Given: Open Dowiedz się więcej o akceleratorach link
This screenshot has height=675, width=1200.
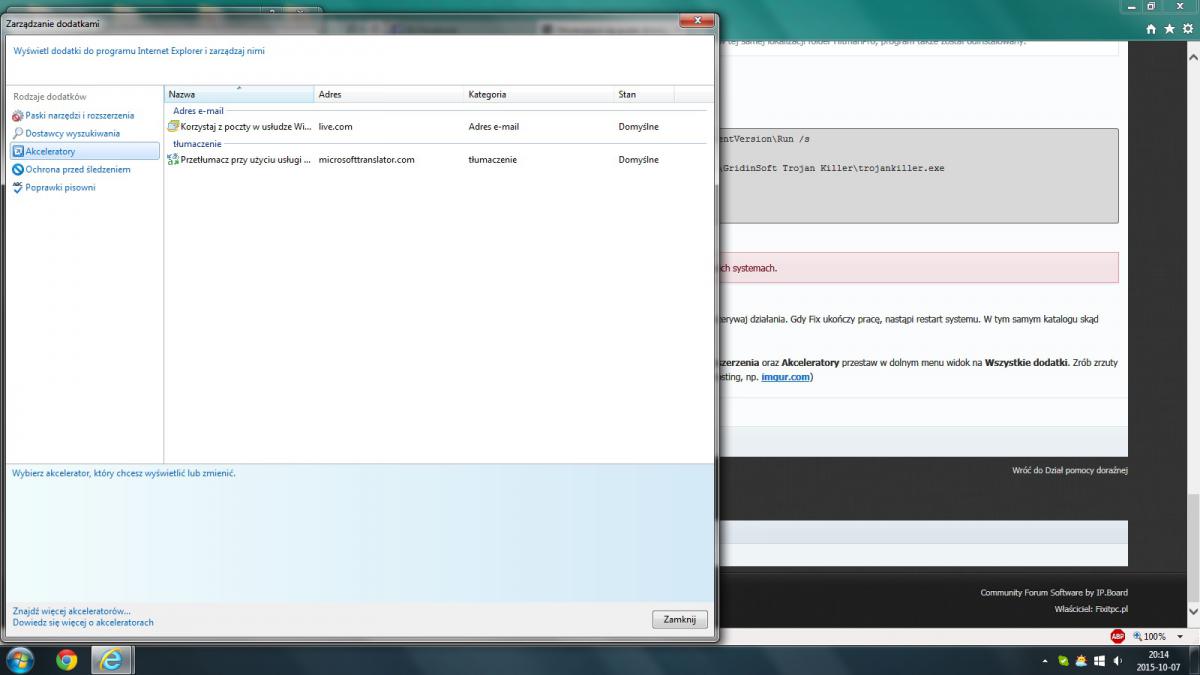Looking at the screenshot, I should point(83,622).
